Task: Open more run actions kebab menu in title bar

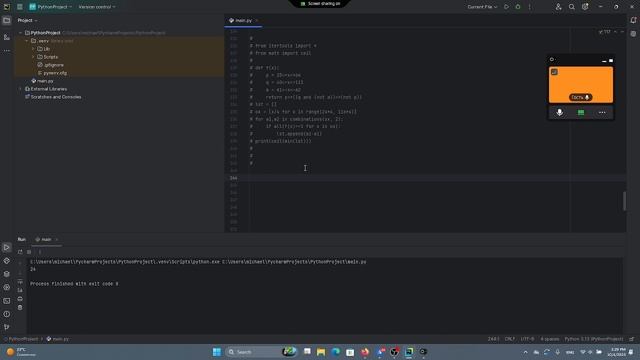Action: [x=529, y=7]
